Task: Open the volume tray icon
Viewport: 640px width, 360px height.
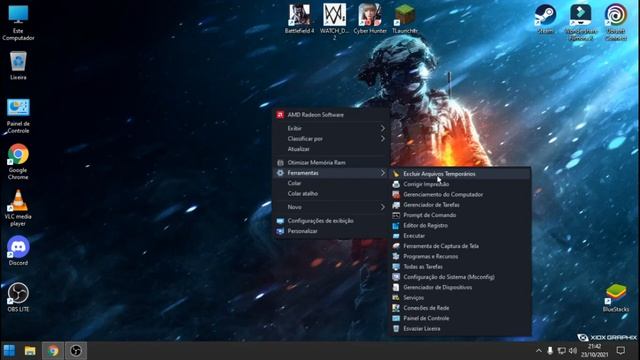Action: click(x=573, y=351)
